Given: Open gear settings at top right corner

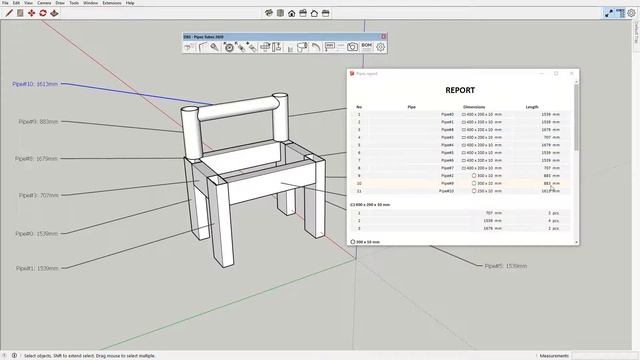Looking at the screenshot, I should pyautogui.click(x=631, y=13).
